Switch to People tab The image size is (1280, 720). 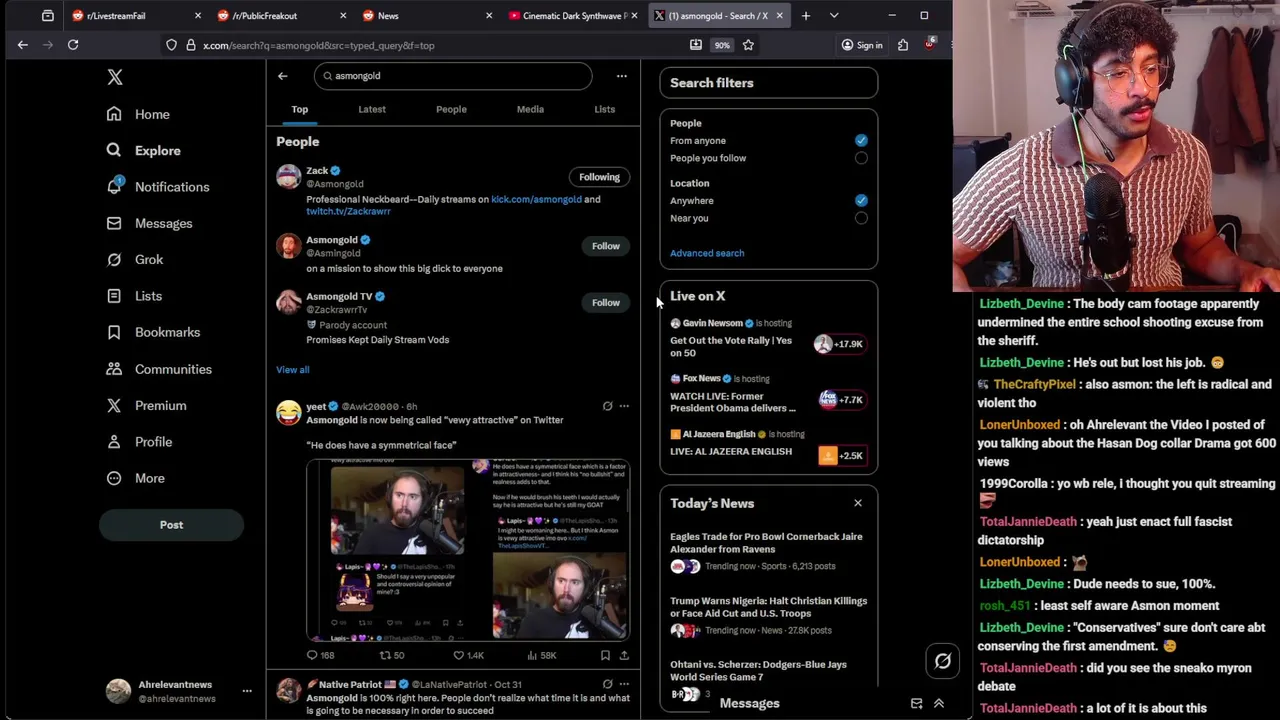[451, 109]
